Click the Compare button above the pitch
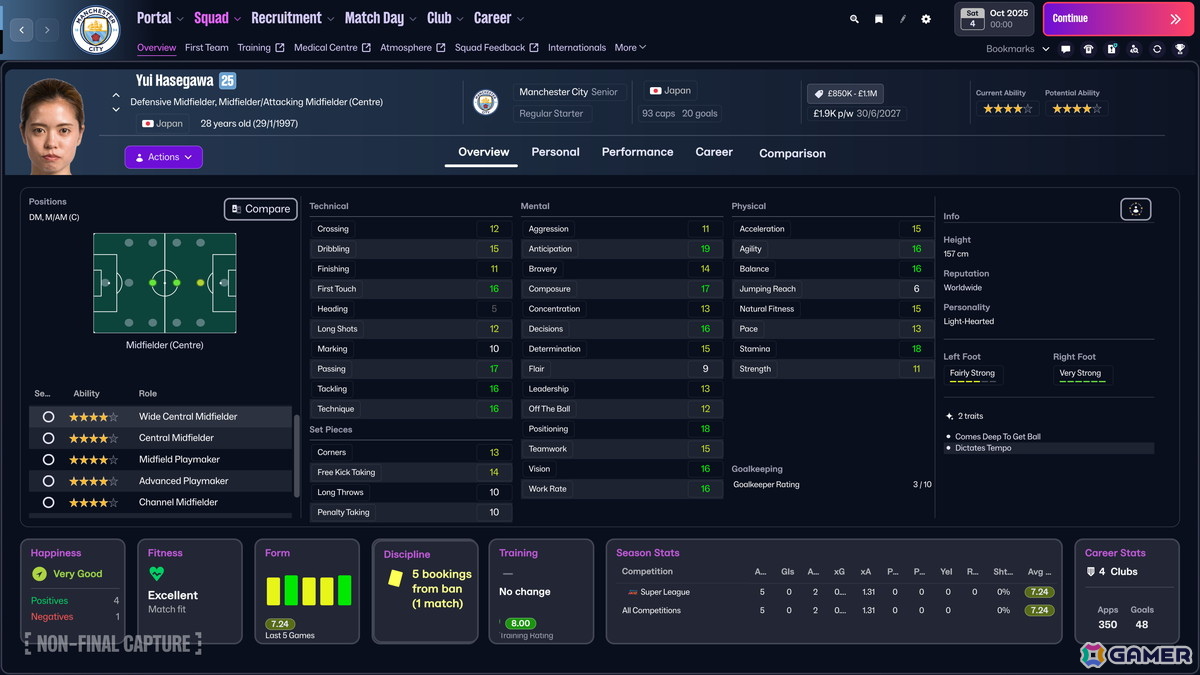The width and height of the screenshot is (1200, 675). tap(260, 209)
